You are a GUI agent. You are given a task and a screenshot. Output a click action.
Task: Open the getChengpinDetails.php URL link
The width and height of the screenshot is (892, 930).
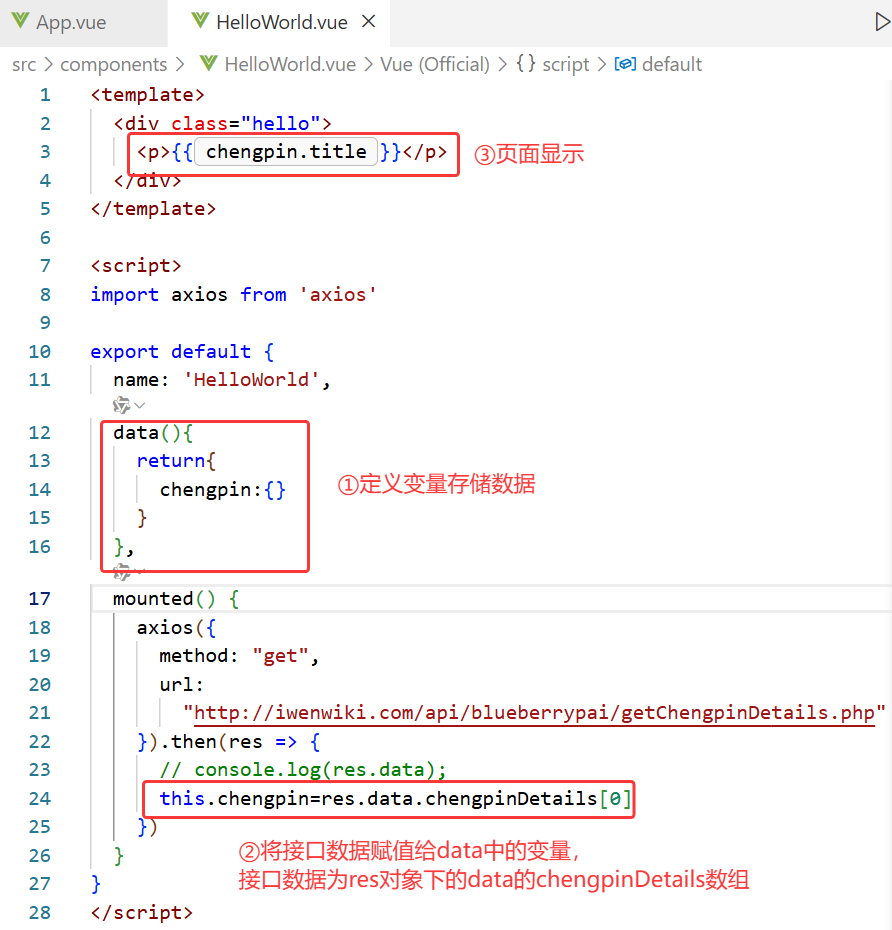(x=534, y=712)
